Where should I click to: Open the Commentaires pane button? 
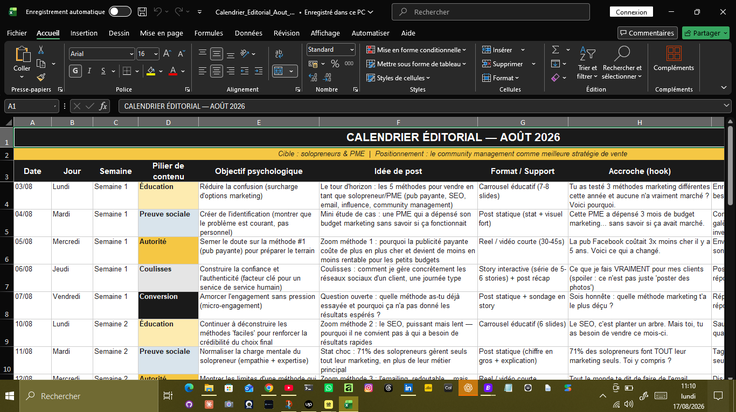(647, 33)
